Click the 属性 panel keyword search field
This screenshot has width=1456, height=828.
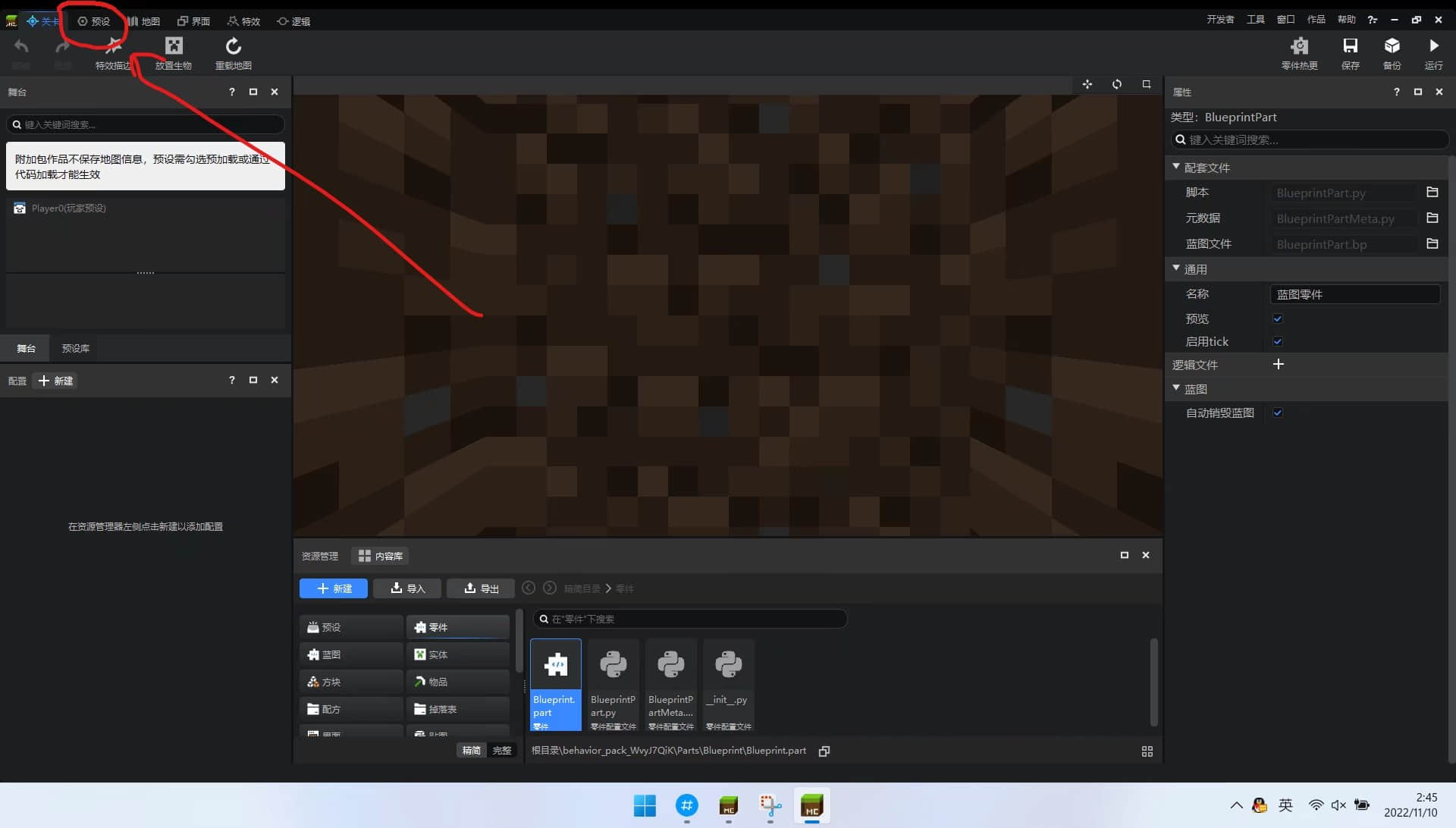(x=1310, y=140)
